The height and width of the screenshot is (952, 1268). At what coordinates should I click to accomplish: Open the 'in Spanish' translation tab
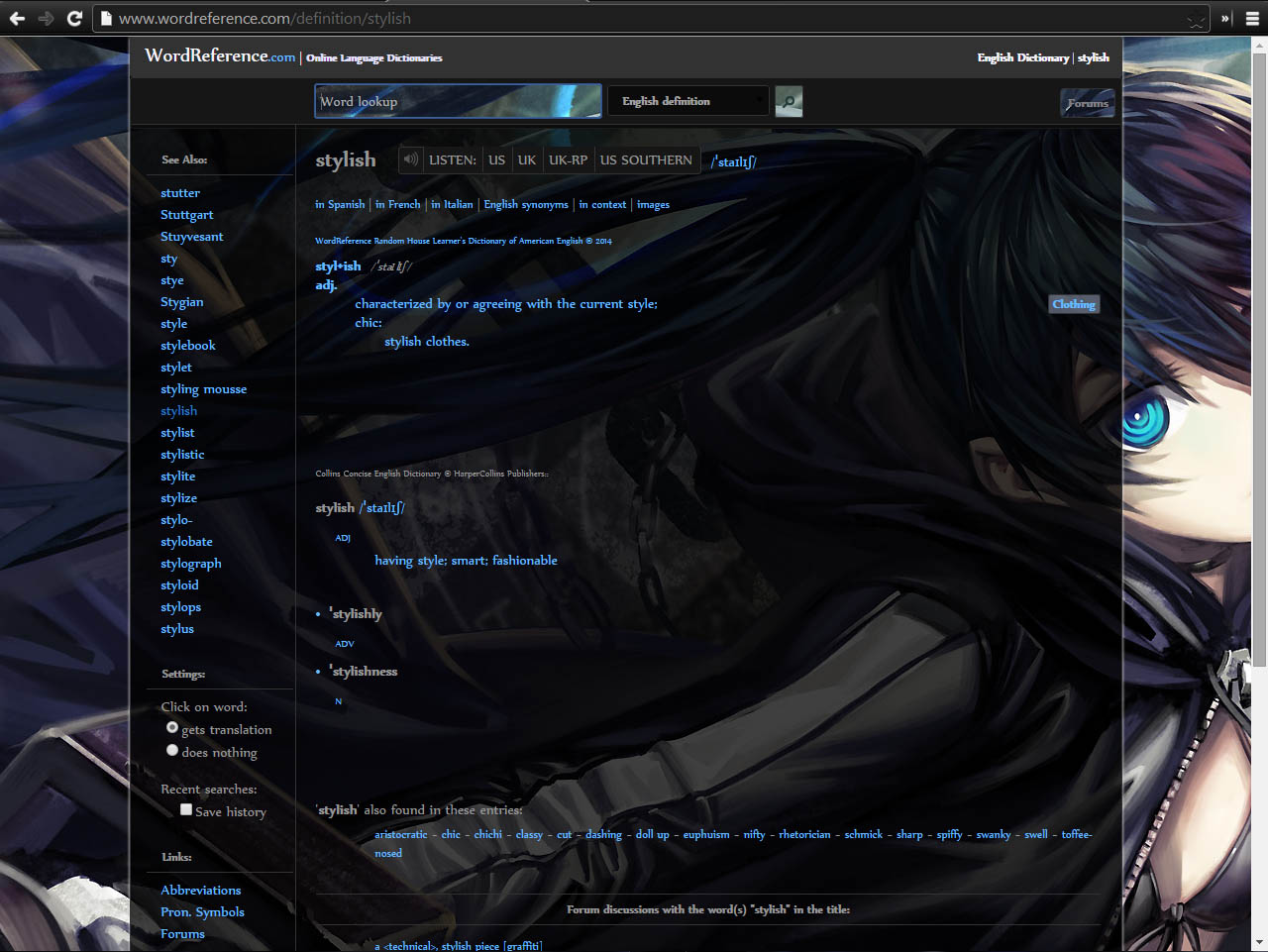click(340, 204)
